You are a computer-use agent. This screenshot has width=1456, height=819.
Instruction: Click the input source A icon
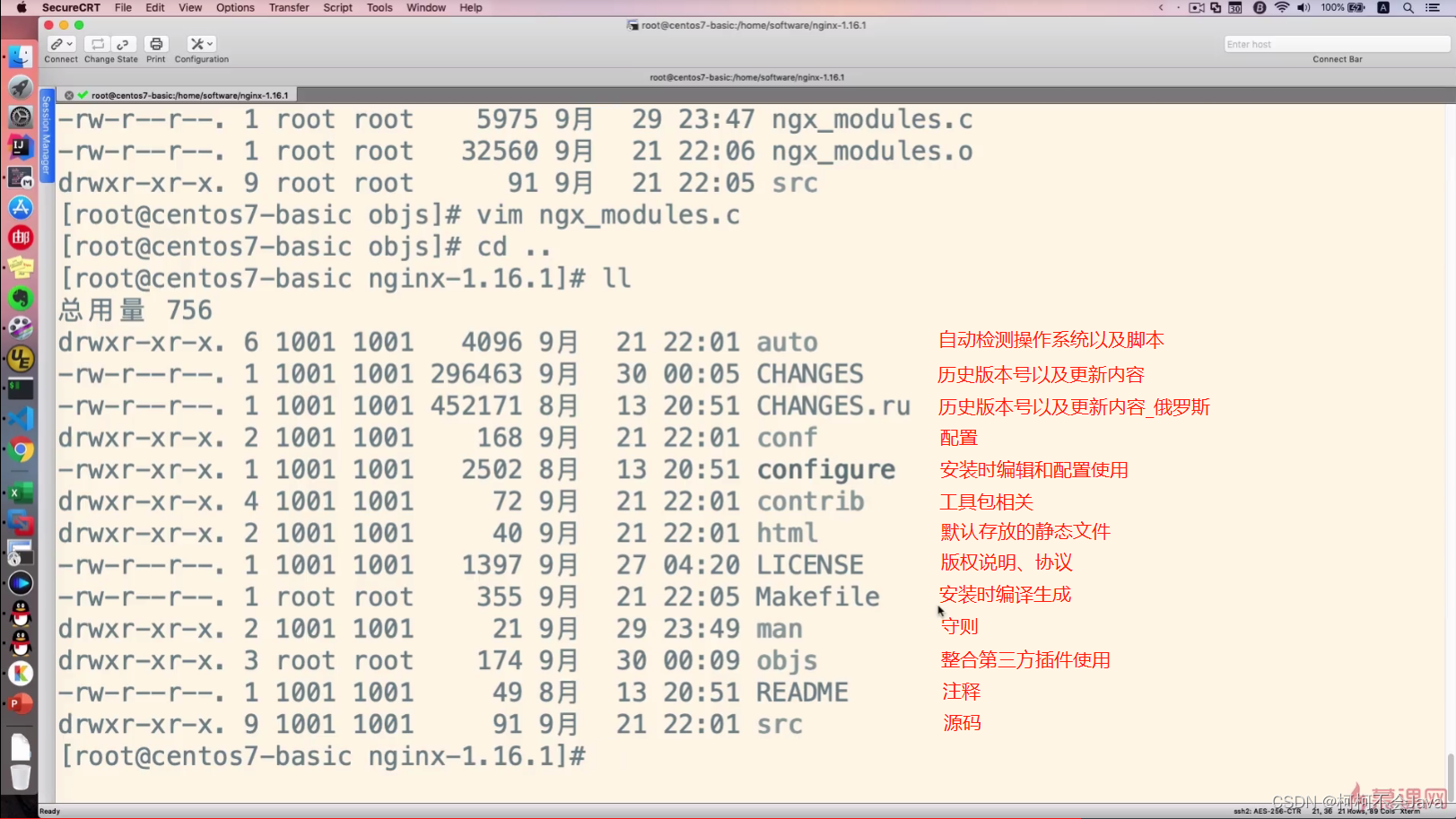click(x=1383, y=7)
